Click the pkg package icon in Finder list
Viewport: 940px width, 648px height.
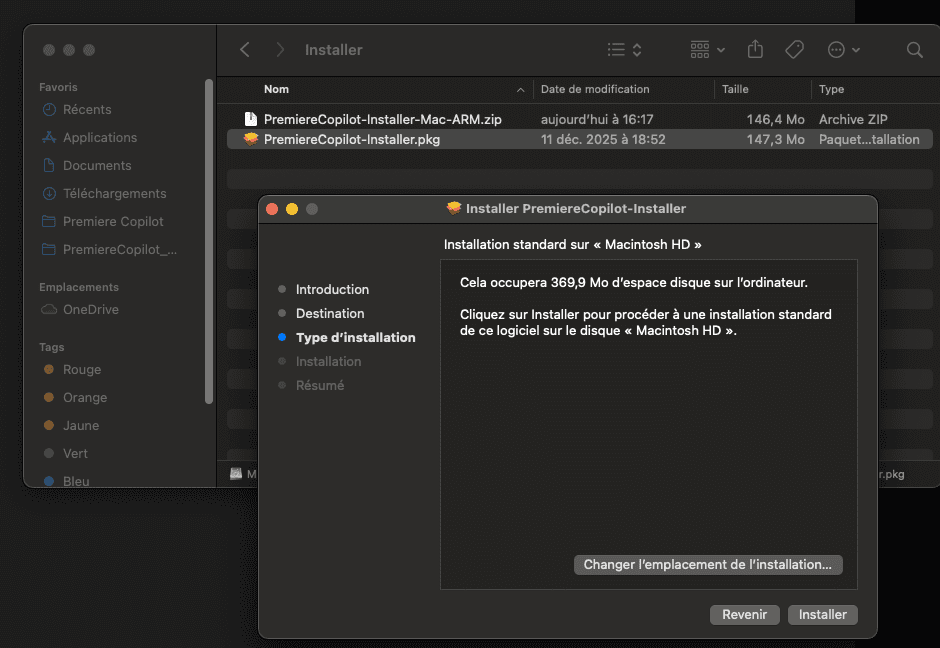(x=251, y=139)
